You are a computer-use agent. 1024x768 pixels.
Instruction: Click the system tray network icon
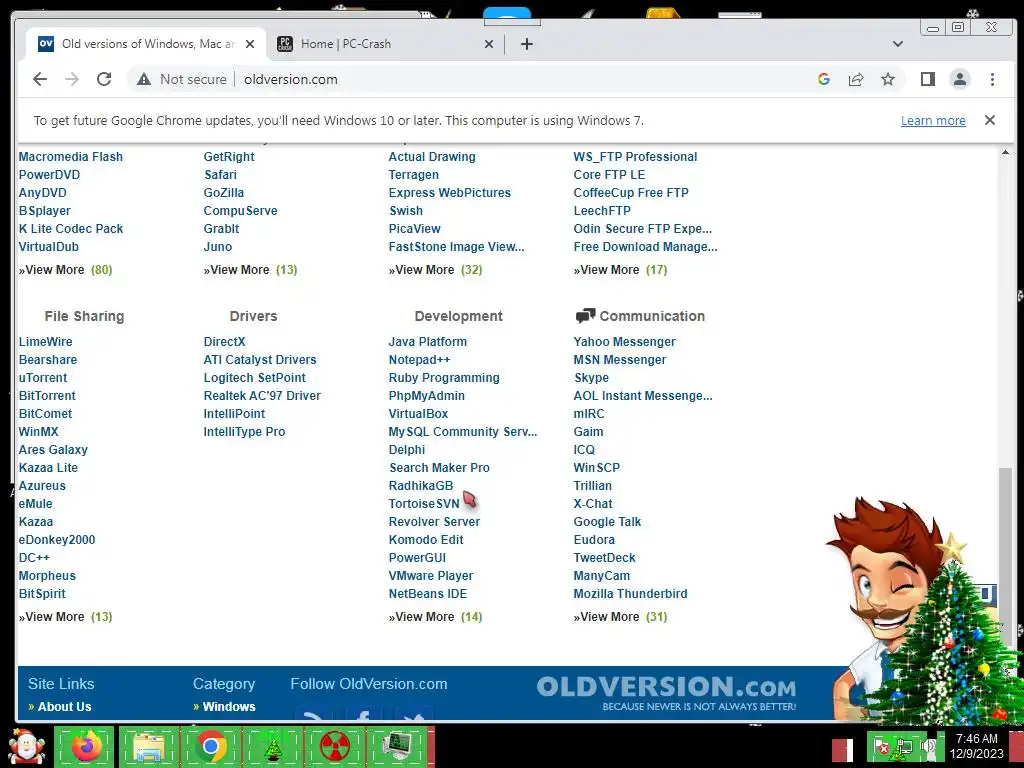[x=904, y=746]
